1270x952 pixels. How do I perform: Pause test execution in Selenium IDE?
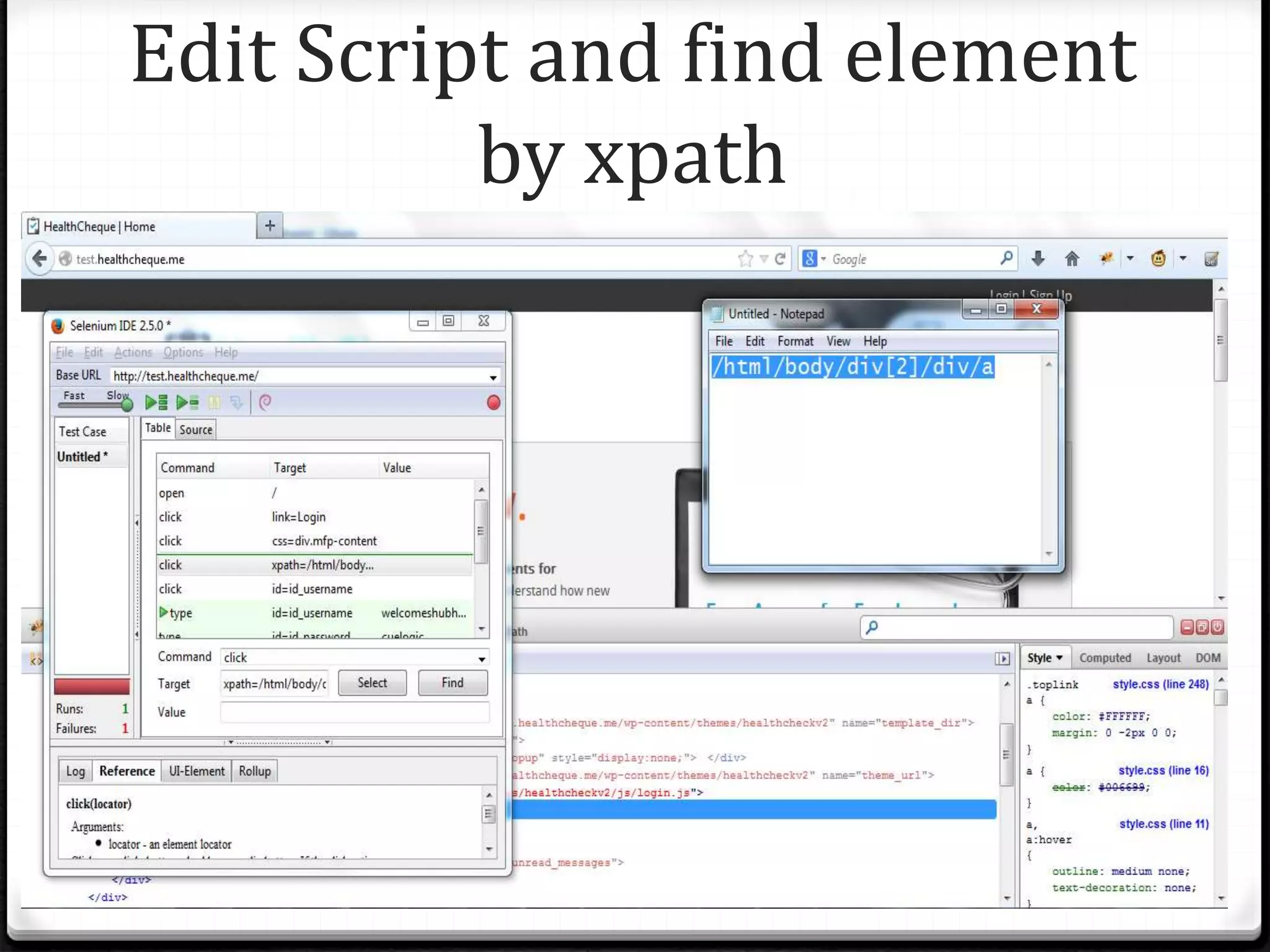point(214,403)
